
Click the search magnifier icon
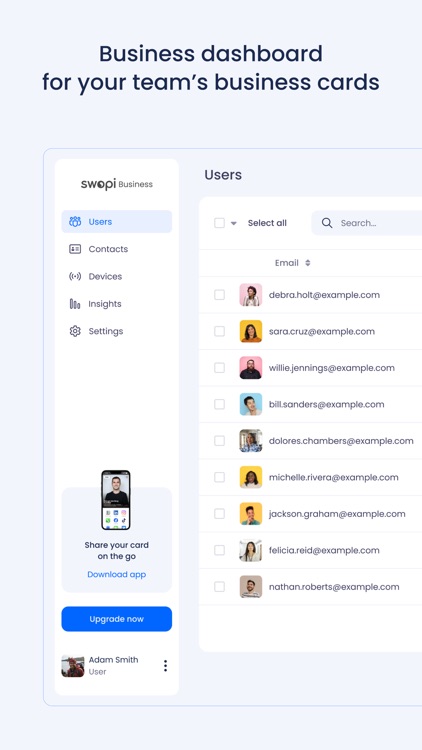tap(327, 223)
